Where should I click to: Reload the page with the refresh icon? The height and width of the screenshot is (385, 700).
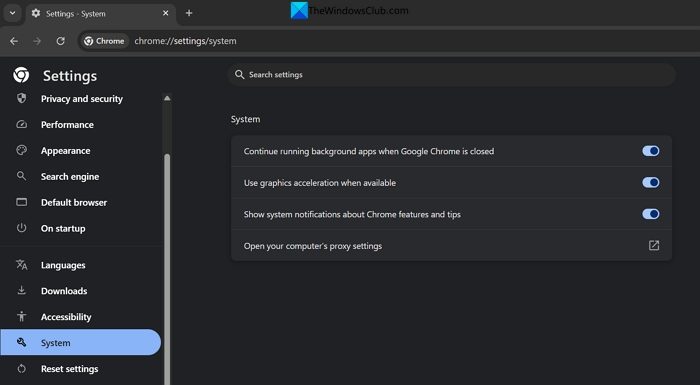(60, 41)
